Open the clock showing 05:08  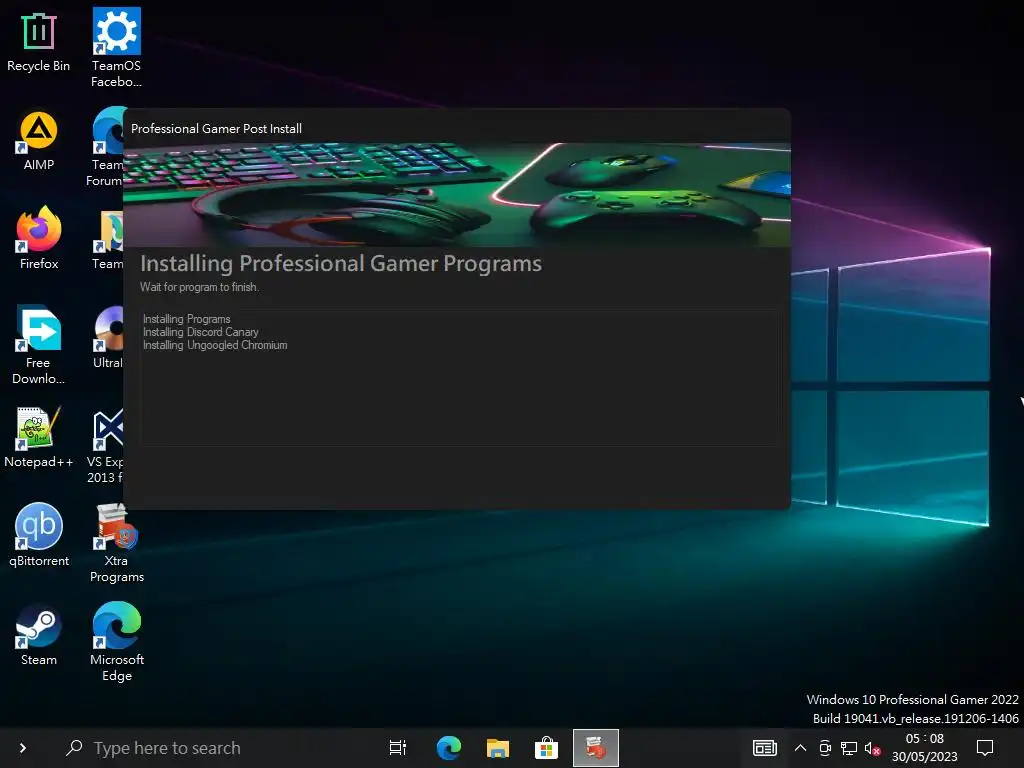coord(924,748)
